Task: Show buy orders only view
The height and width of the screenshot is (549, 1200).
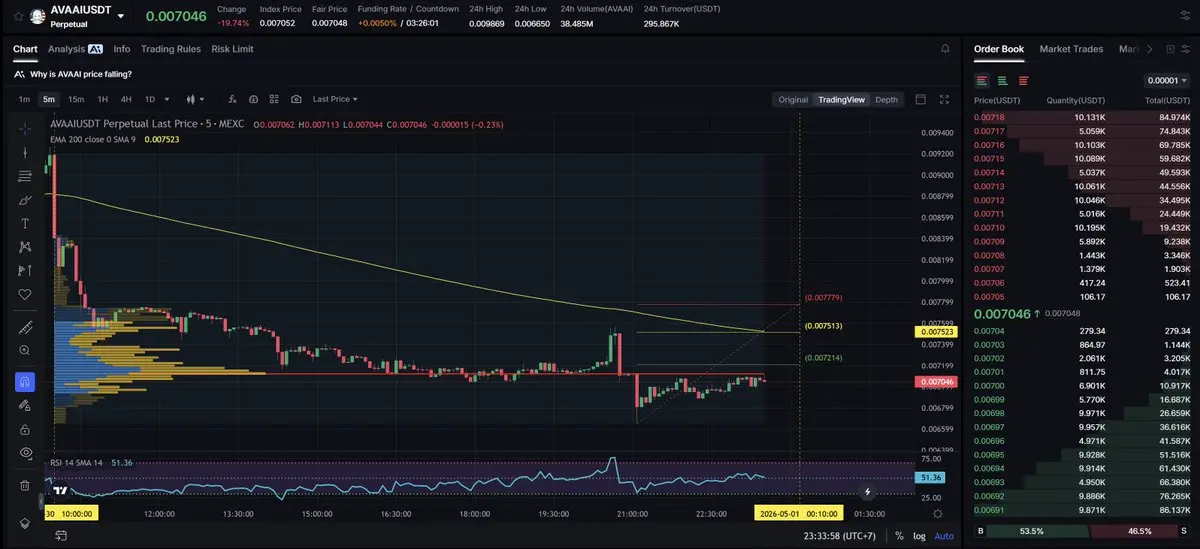Action: (x=1003, y=81)
